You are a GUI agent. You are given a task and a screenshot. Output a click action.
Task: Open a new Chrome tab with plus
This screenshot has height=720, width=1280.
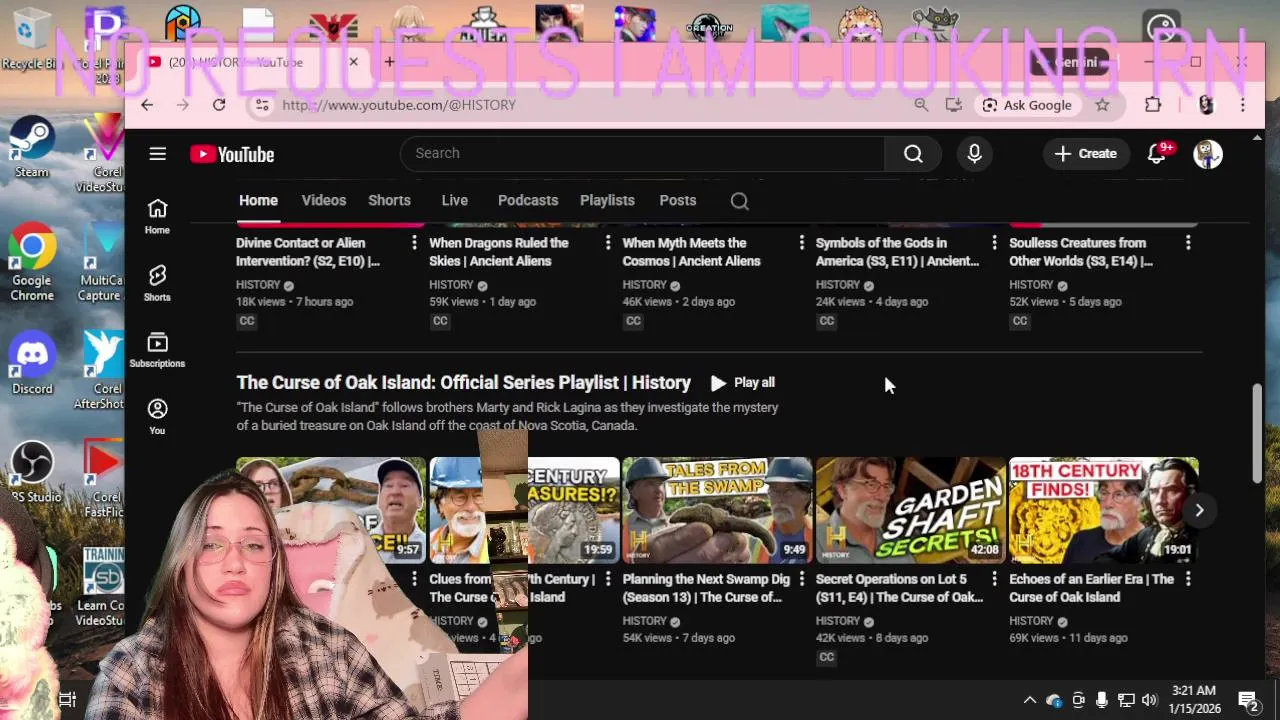tap(390, 62)
